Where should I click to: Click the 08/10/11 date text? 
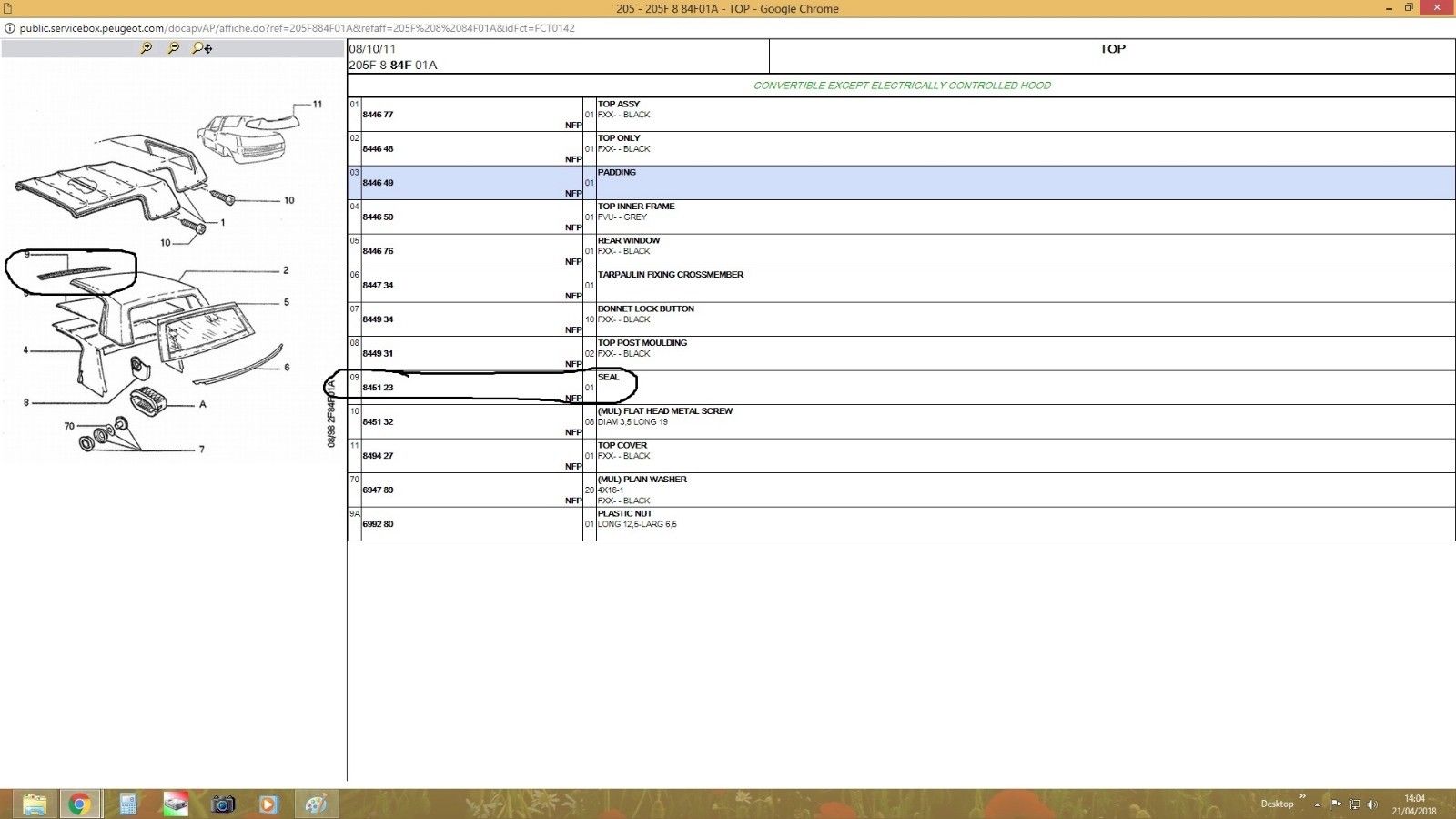[x=372, y=49]
